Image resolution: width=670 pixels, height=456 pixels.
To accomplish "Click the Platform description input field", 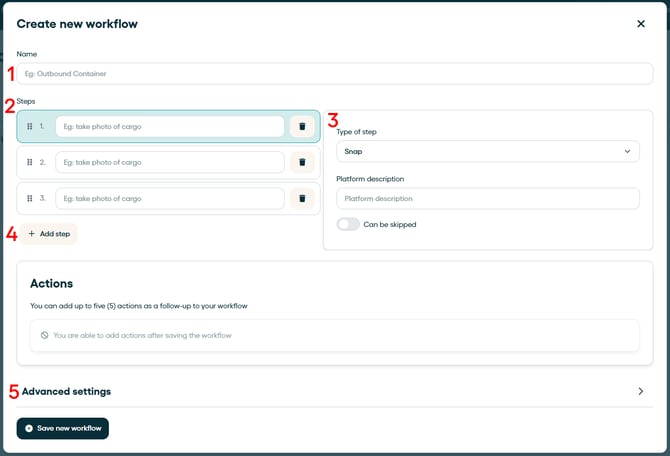I will pos(487,198).
